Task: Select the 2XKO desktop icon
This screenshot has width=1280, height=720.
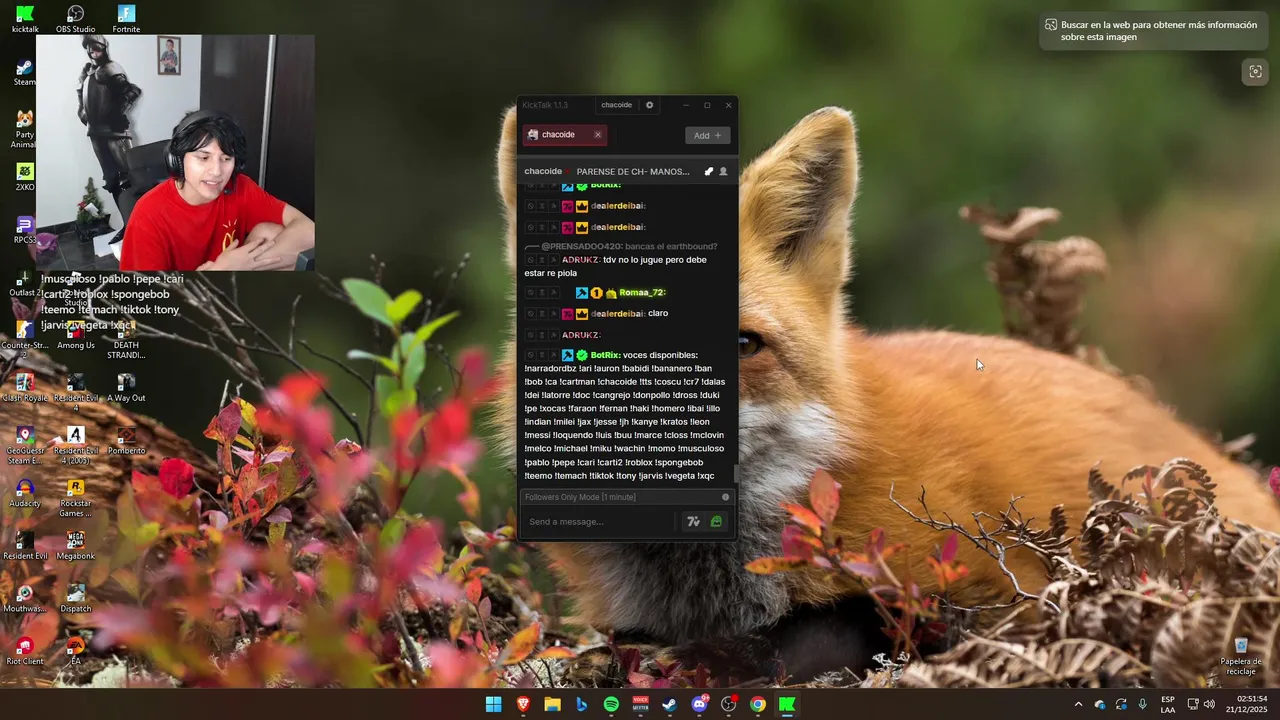Action: [x=25, y=177]
